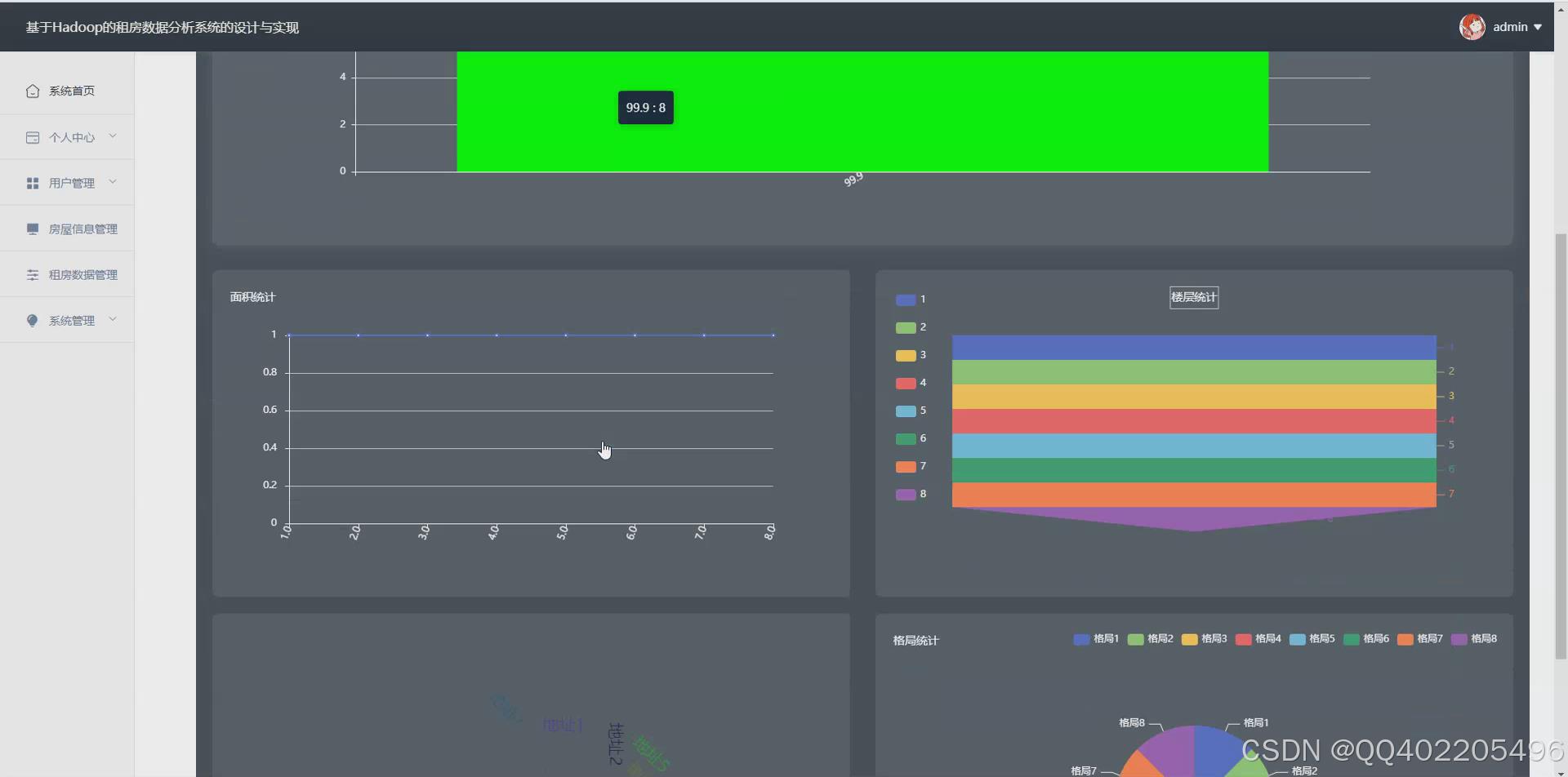Click the admin username label
Screen dimensions: 1568x777
point(1510,27)
